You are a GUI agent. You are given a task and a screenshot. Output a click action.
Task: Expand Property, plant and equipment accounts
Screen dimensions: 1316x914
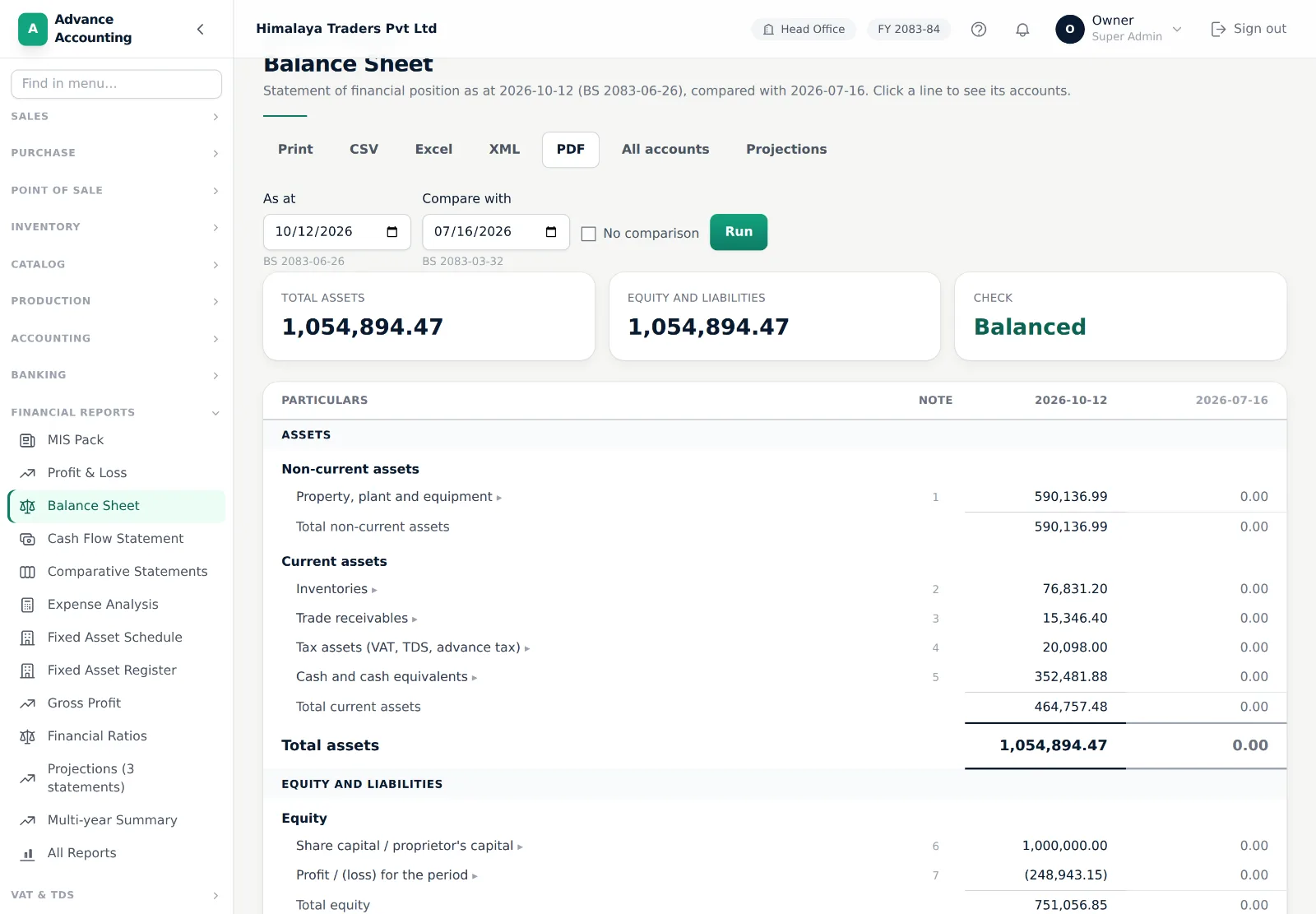398,497
